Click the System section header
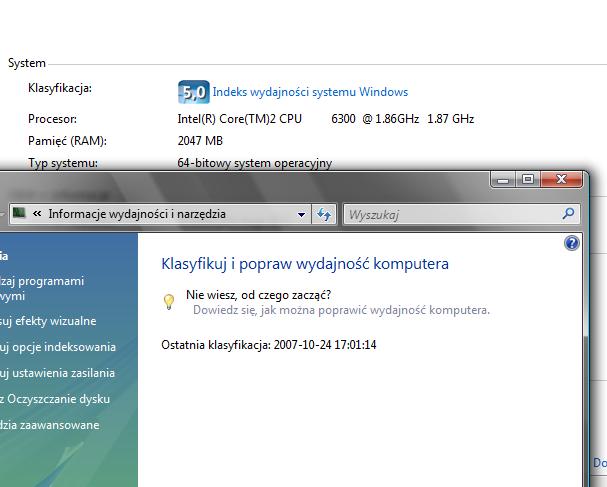607x487 pixels. pyautogui.click(x=27, y=63)
